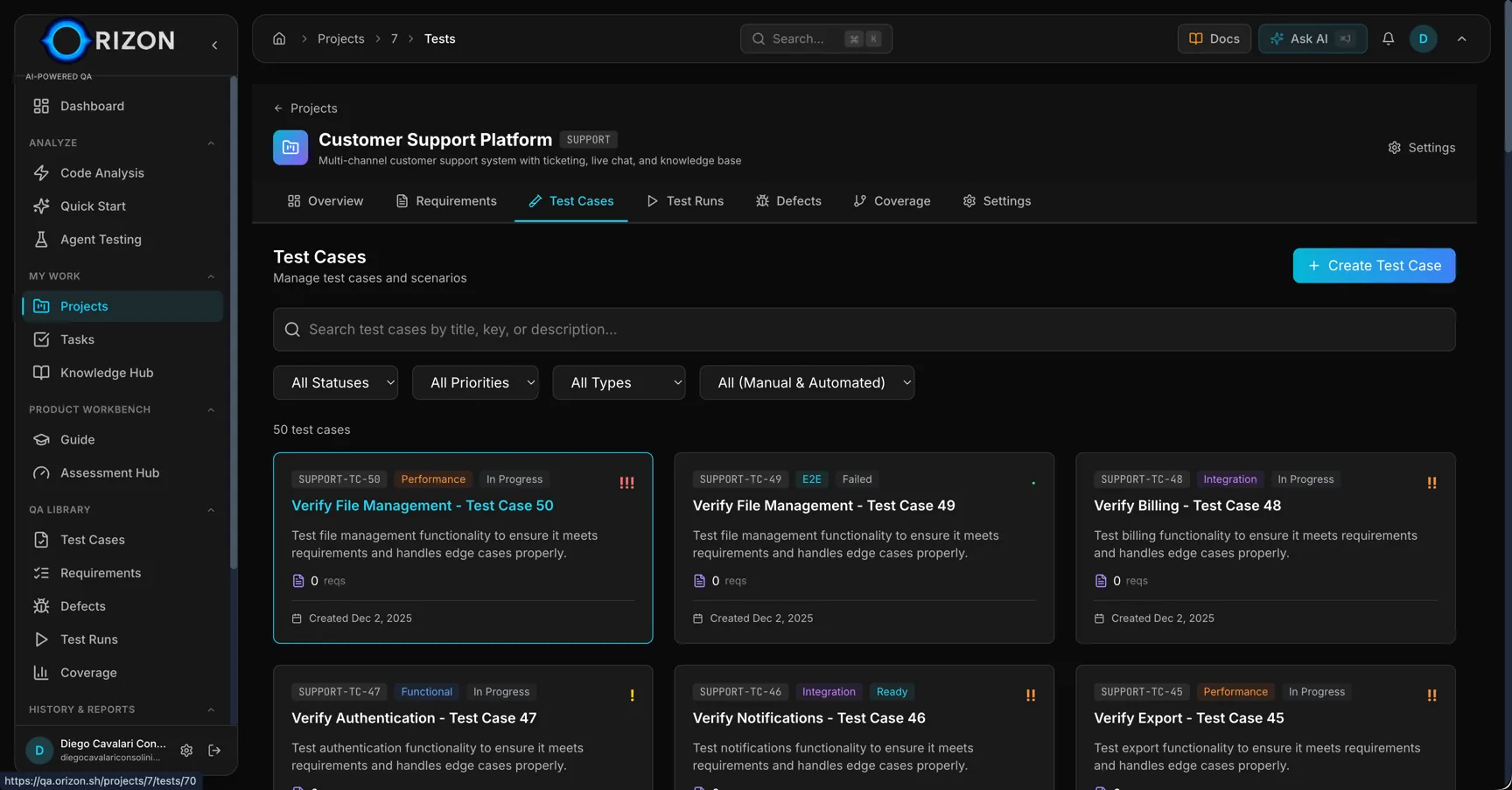Viewport: 1512px width, 790px height.
Task: Open the All Priorities filter dropdown
Action: point(475,382)
